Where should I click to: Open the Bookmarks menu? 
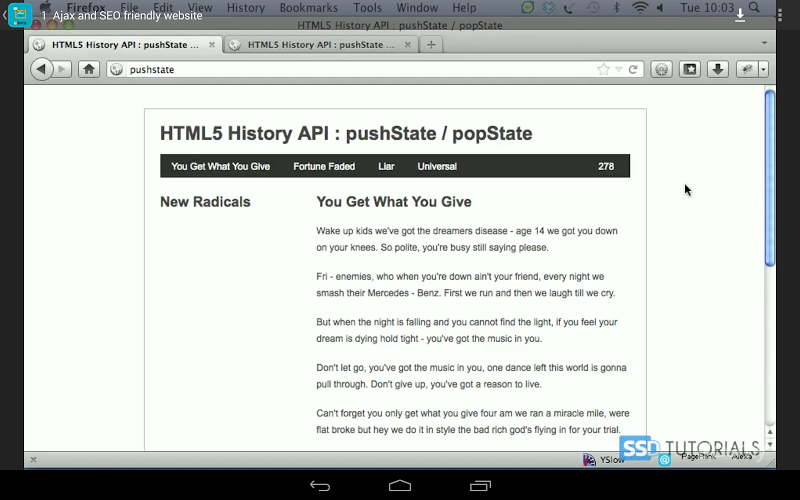click(309, 8)
